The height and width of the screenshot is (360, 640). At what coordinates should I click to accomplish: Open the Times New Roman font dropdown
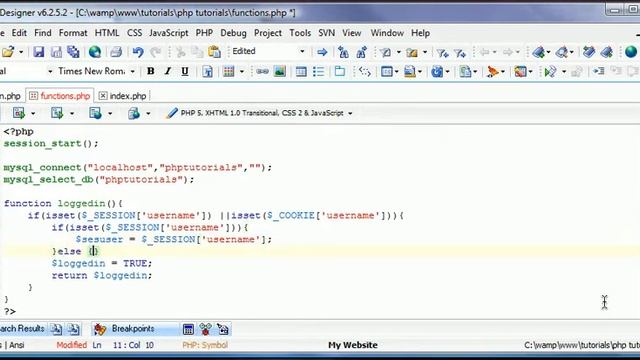click(132, 72)
